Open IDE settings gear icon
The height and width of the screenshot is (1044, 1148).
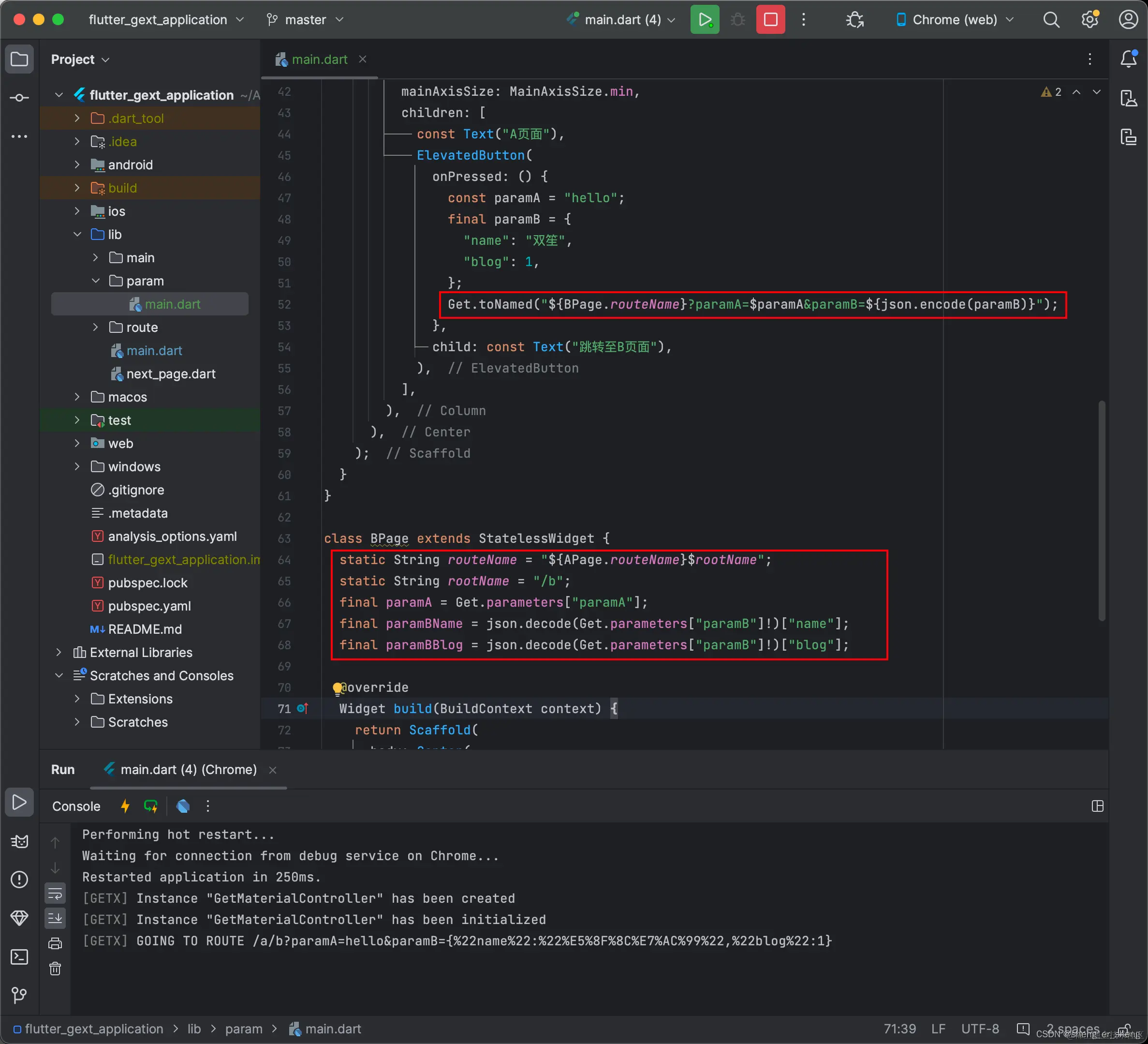[1089, 19]
